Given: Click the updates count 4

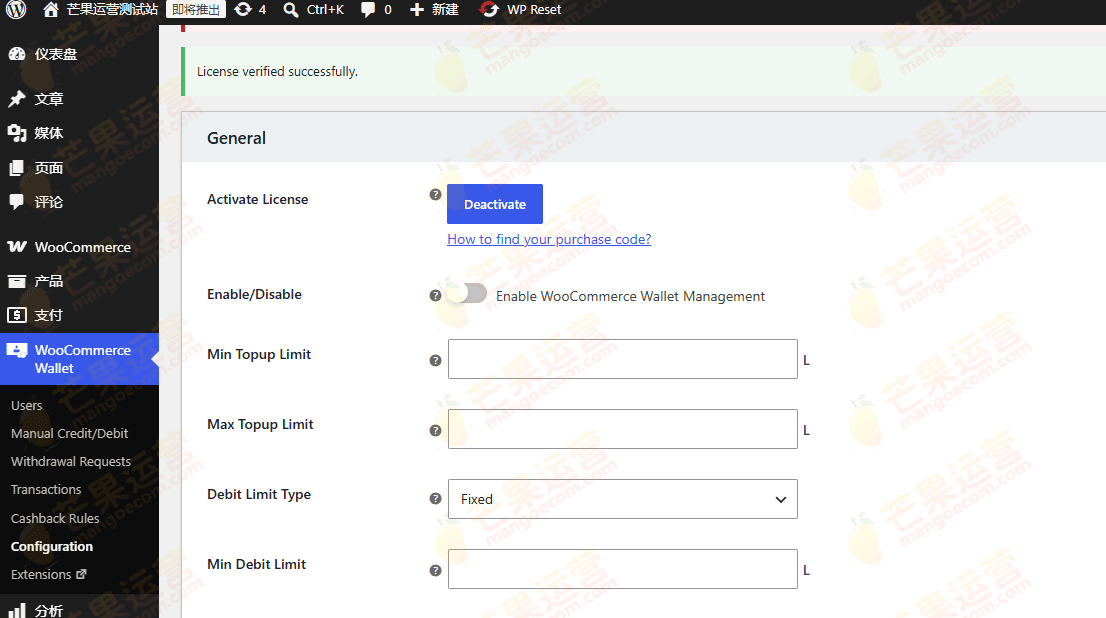Looking at the screenshot, I should pyautogui.click(x=262, y=9).
